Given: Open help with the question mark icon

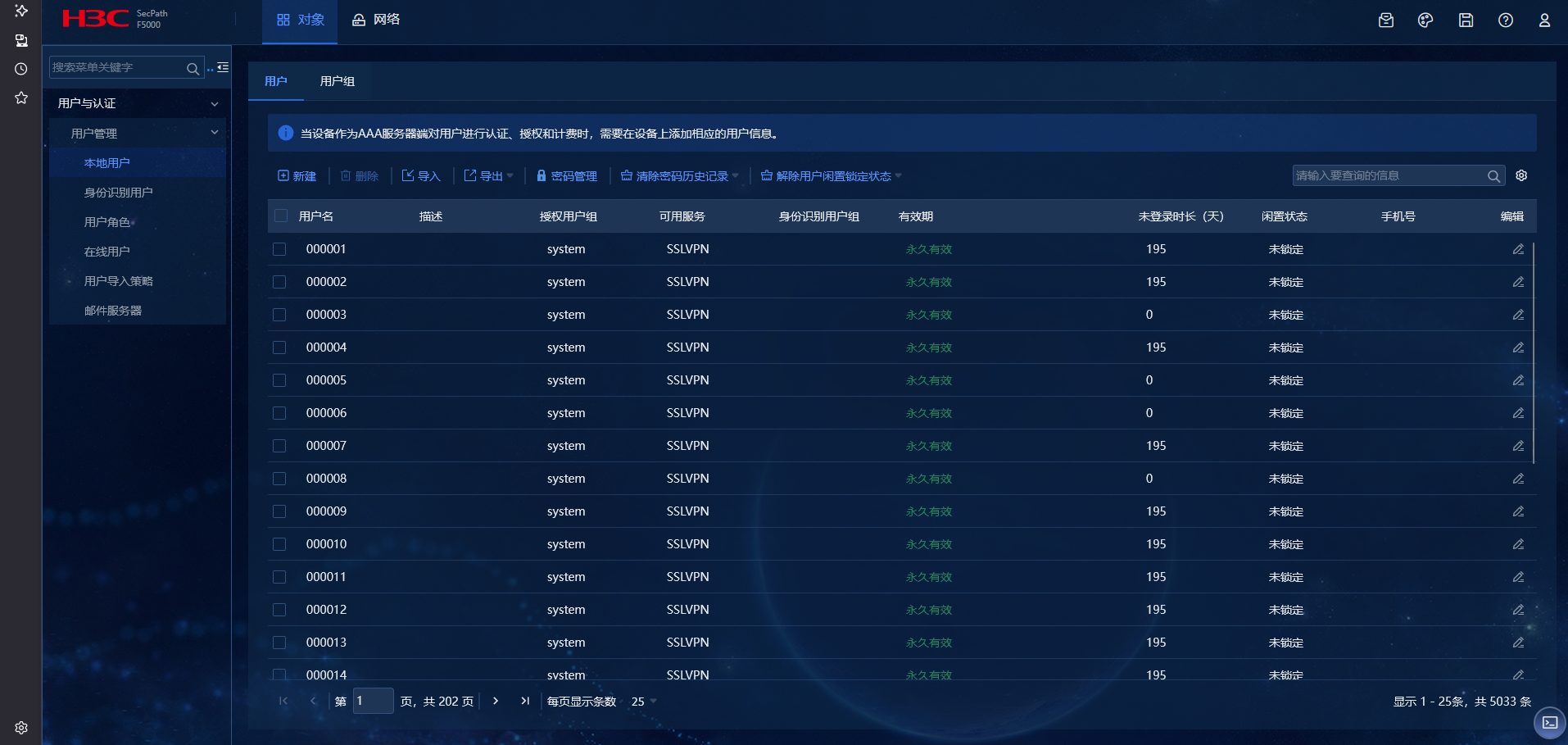Looking at the screenshot, I should [x=1506, y=20].
